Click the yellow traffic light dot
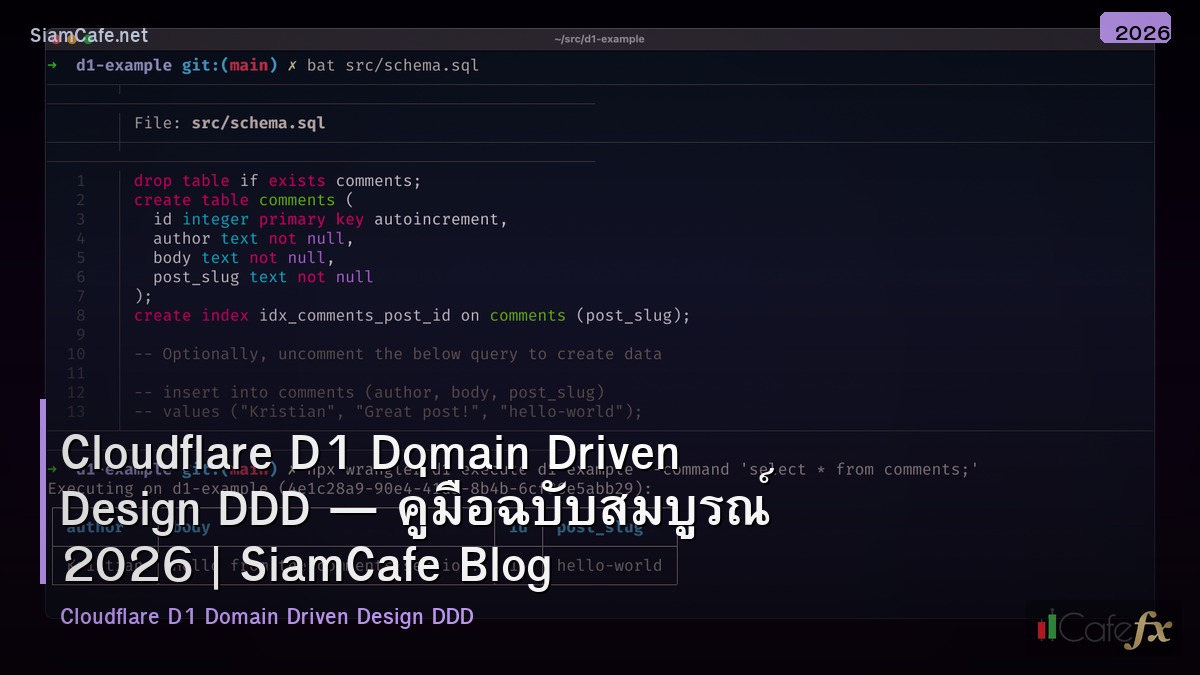The width and height of the screenshot is (1200, 675). click(x=72, y=41)
